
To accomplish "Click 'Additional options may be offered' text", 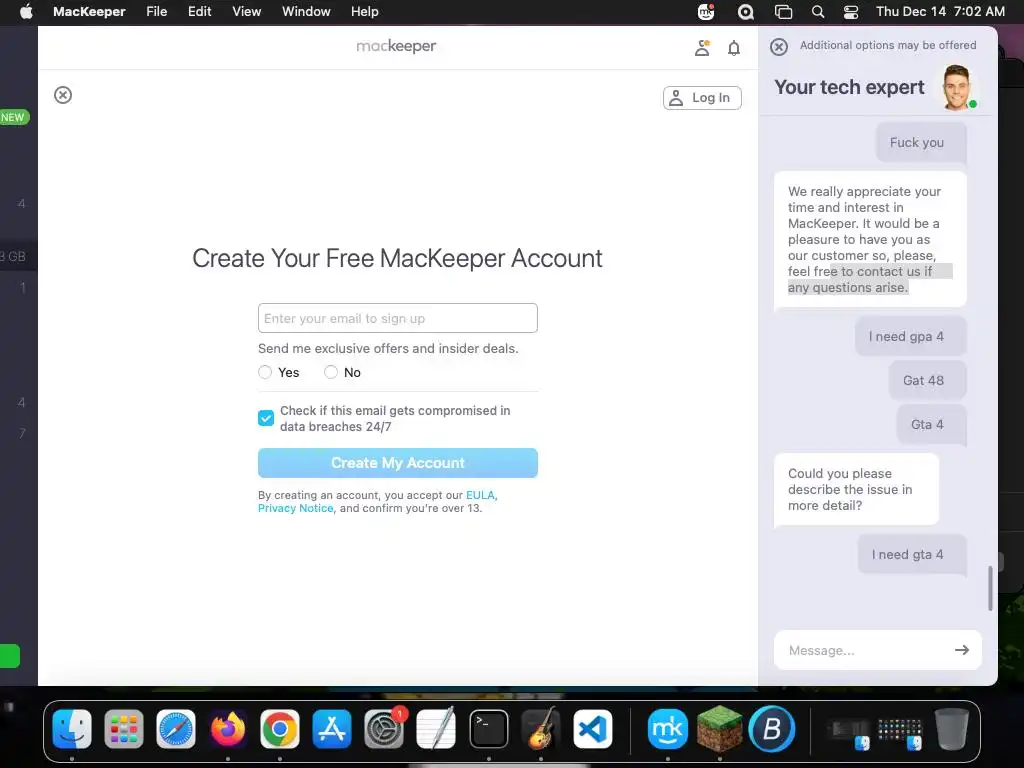I will pyautogui.click(x=888, y=45).
